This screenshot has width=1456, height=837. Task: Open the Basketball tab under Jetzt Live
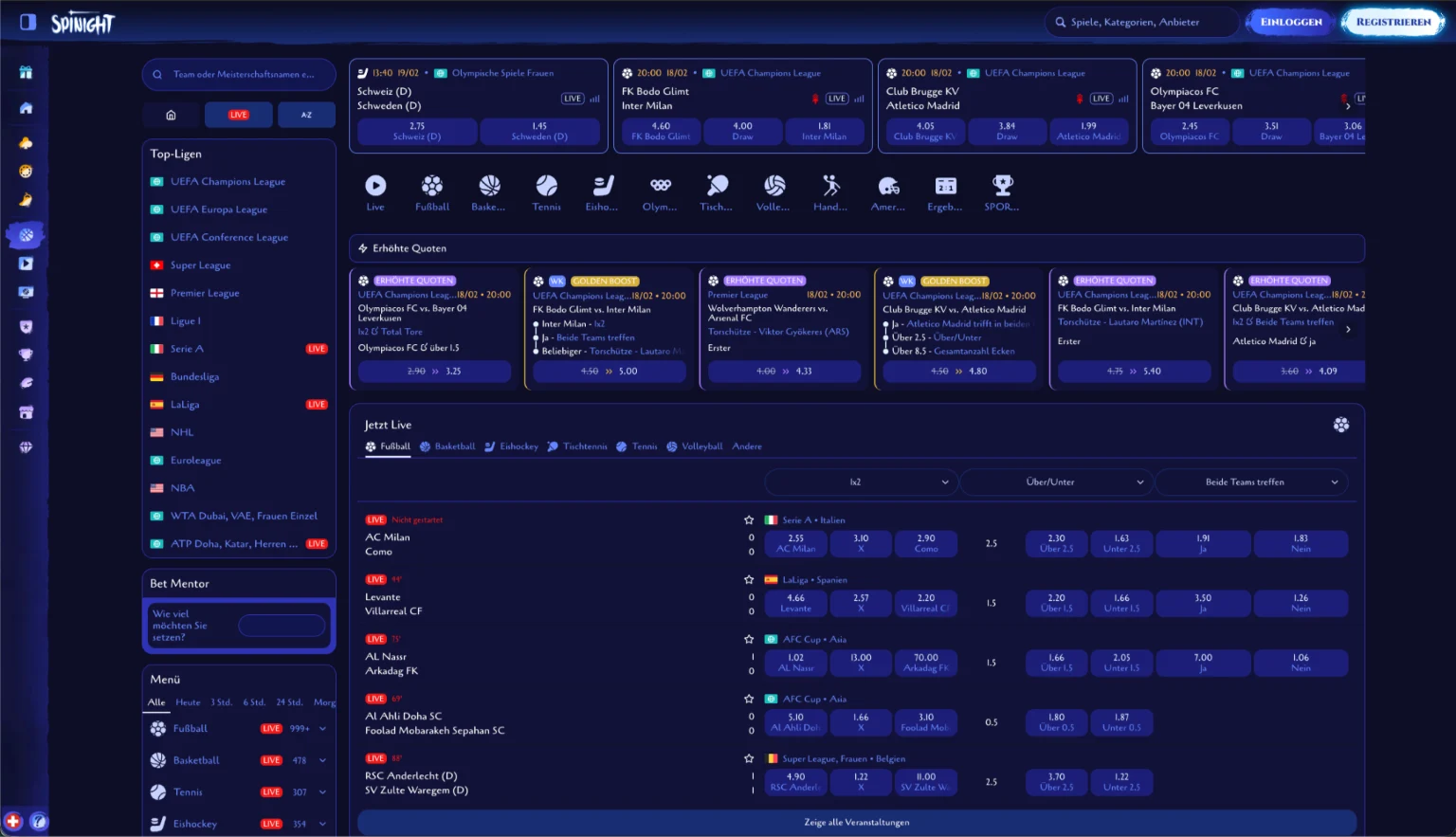click(x=446, y=446)
